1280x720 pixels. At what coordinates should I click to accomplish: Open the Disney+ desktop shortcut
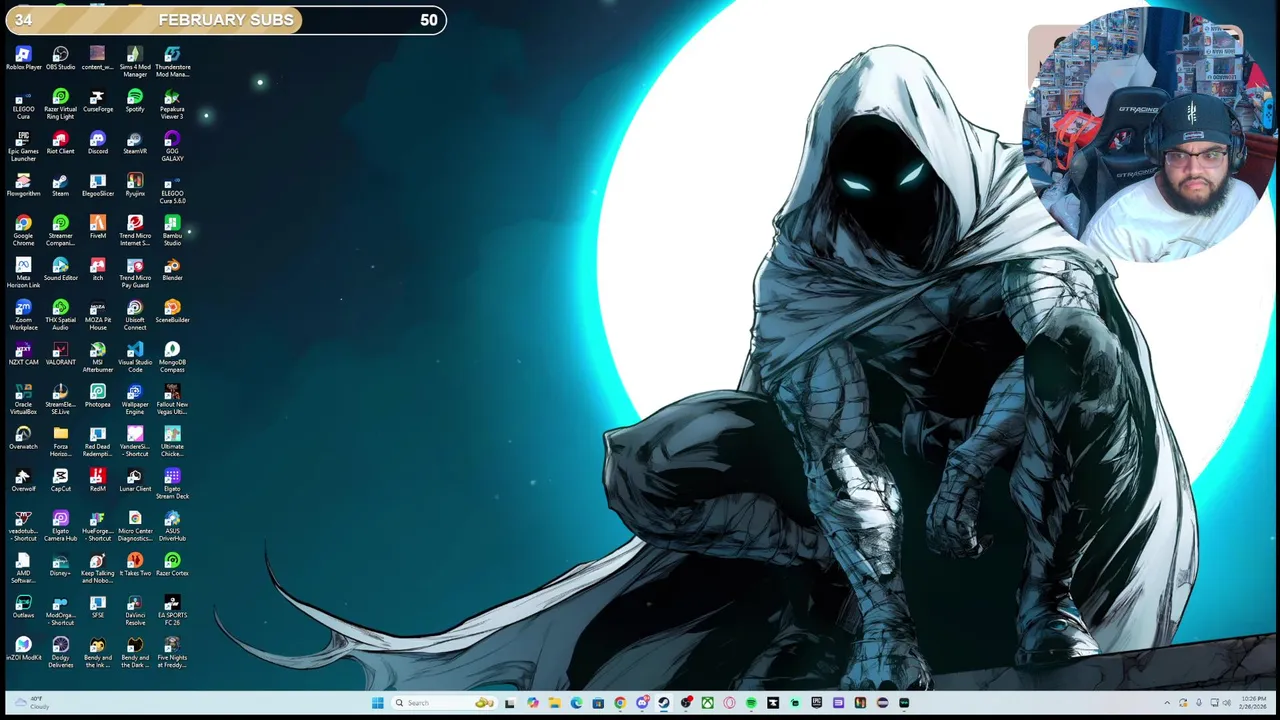60,564
